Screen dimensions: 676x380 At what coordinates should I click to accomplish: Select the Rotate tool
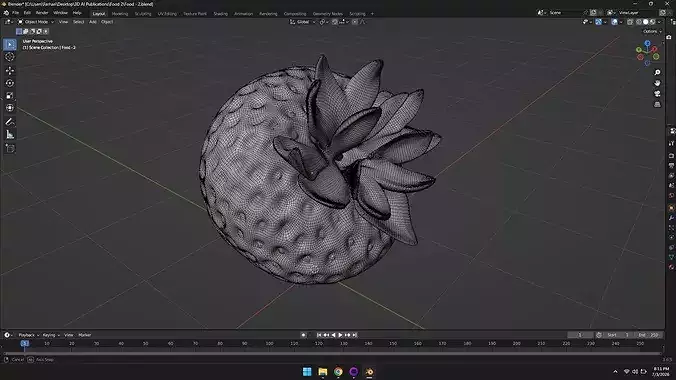10,83
